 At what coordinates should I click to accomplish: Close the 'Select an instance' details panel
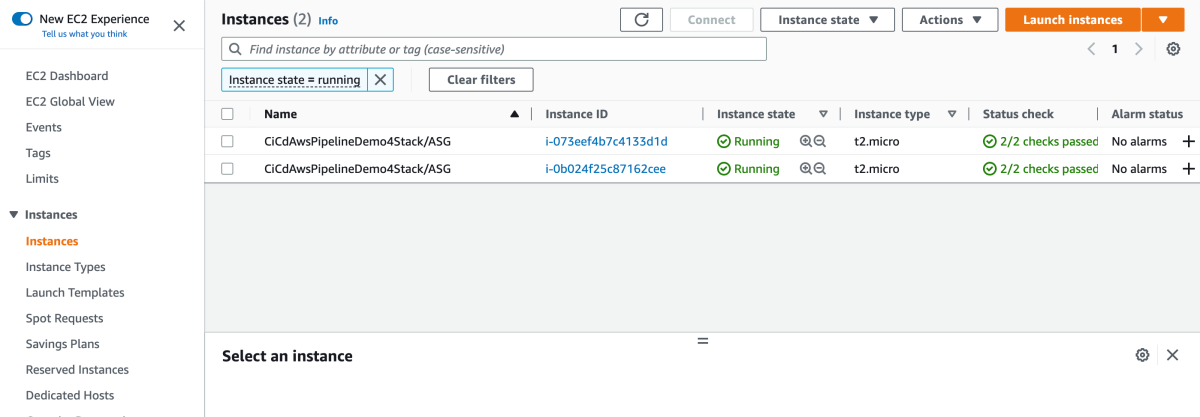click(1173, 355)
